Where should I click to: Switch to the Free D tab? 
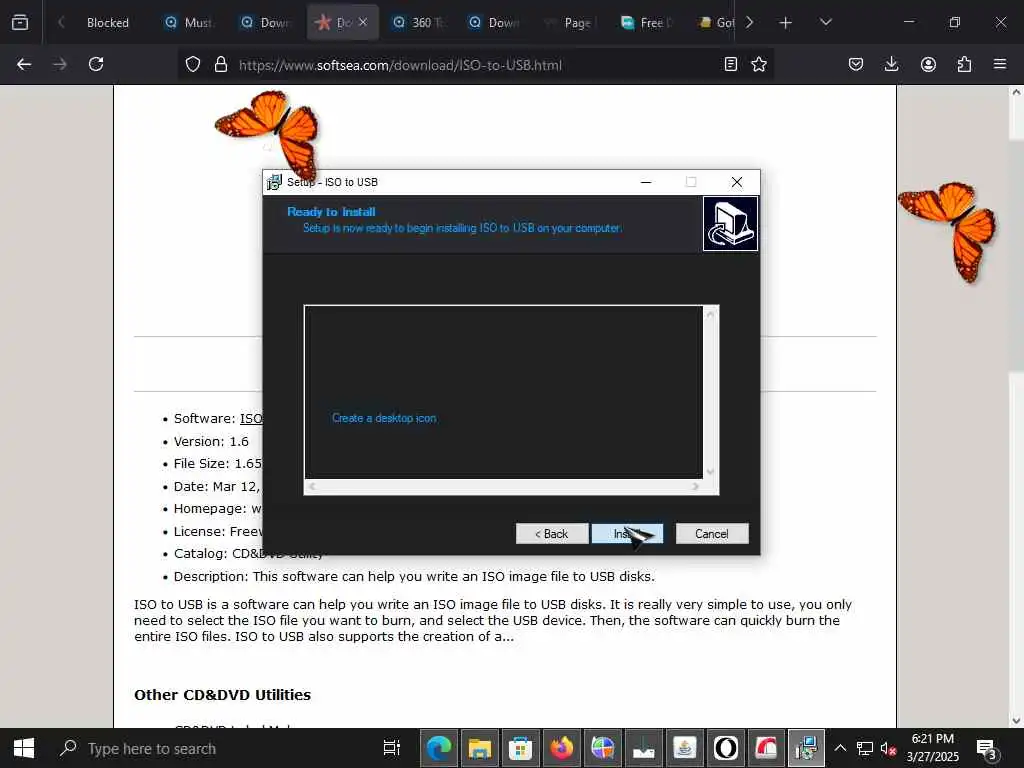point(646,23)
